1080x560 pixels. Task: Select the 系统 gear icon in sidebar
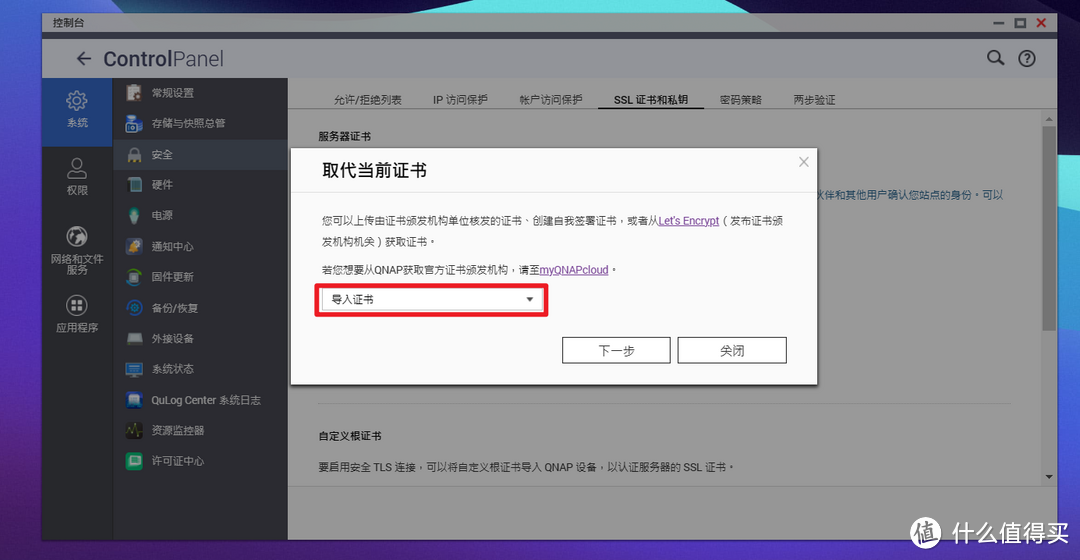(77, 101)
